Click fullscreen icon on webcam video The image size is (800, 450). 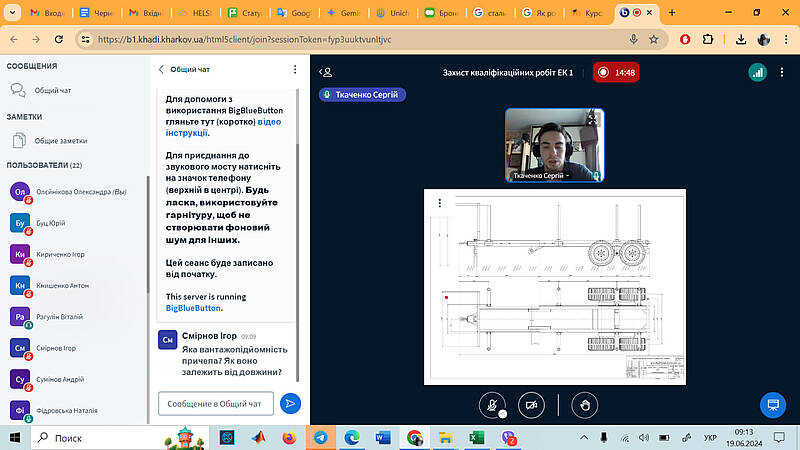[592, 119]
